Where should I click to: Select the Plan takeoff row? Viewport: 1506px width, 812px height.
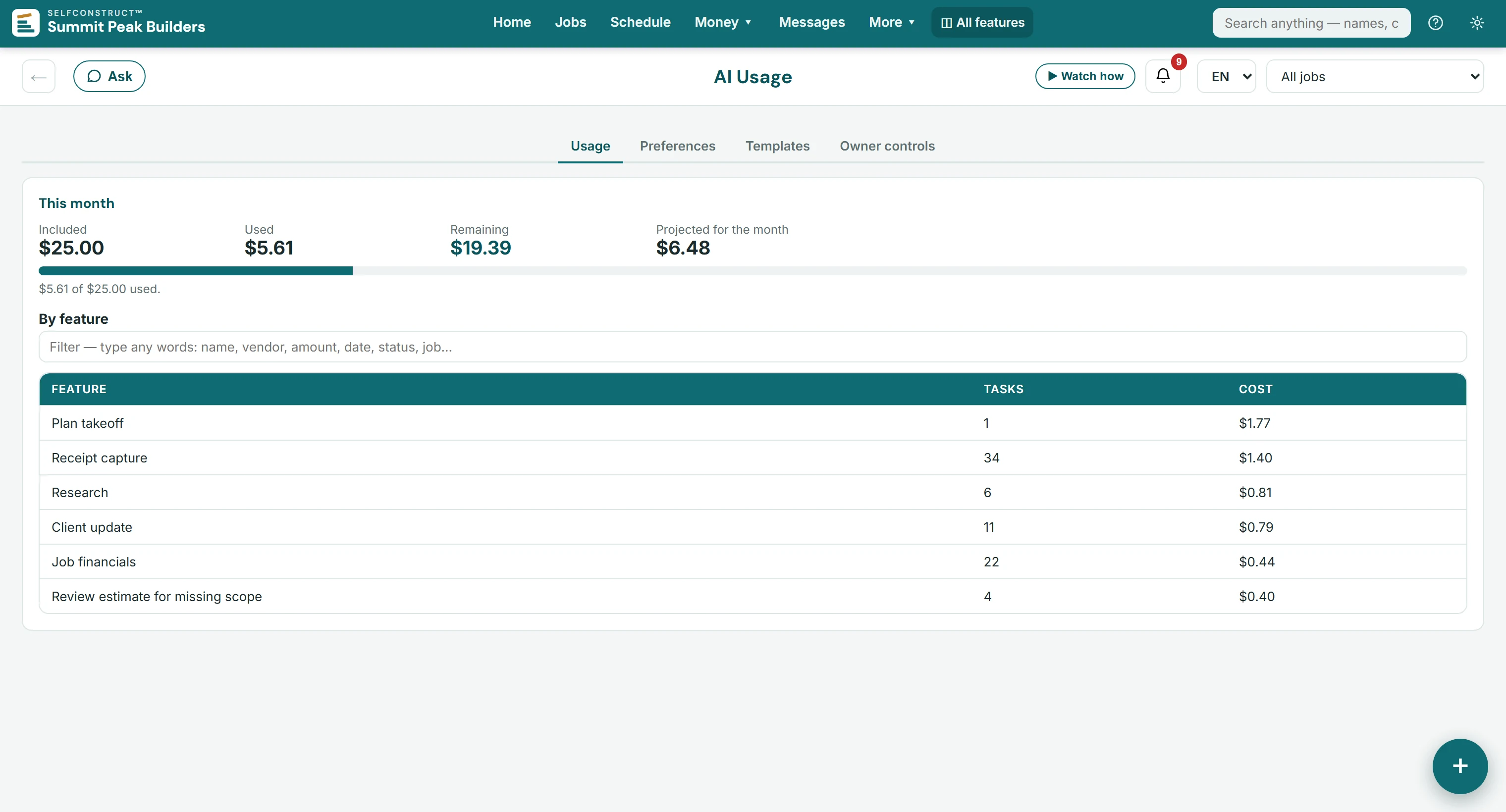753,423
